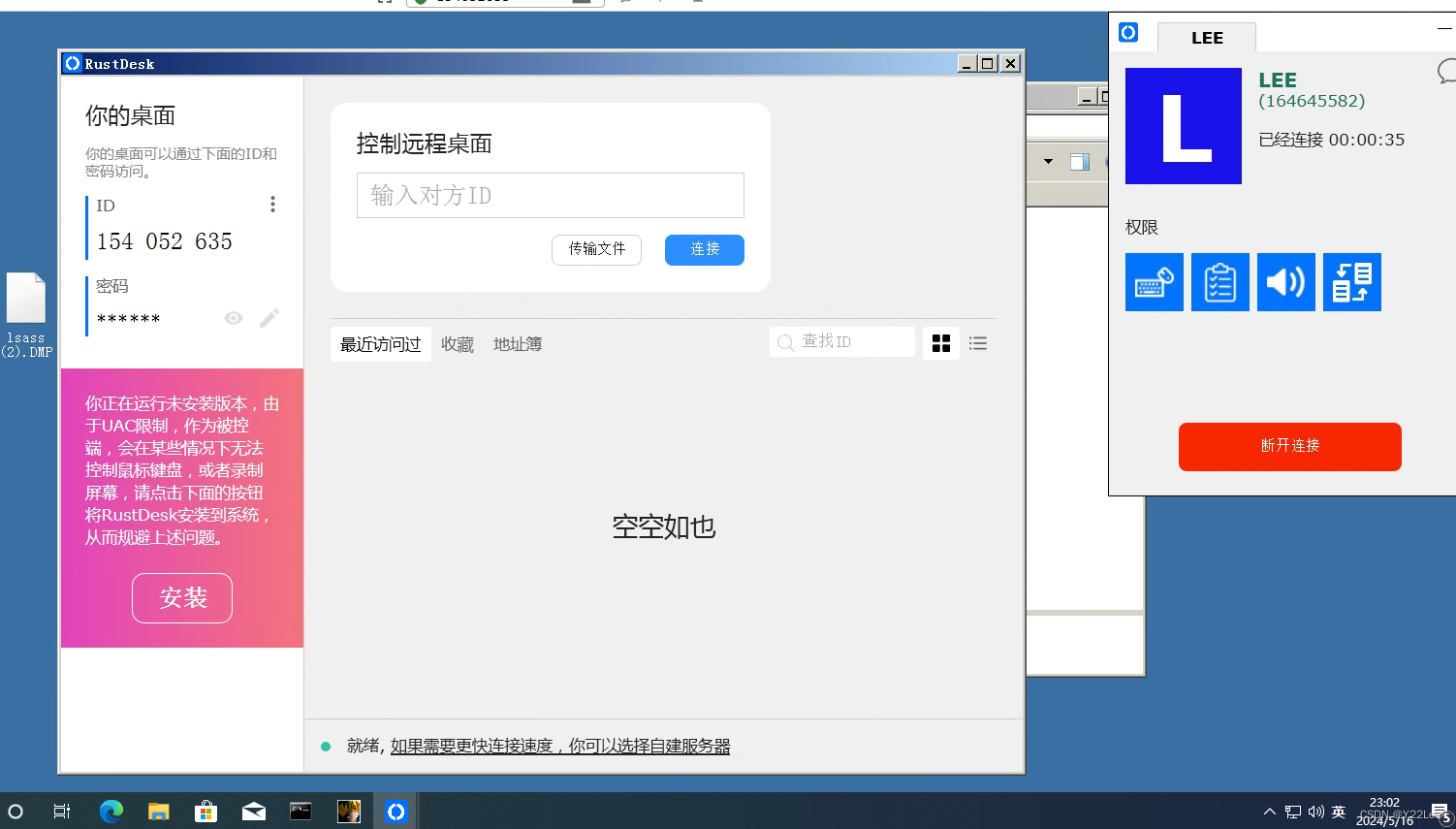Switch to the 最近访问过 tab
Image resolution: width=1456 pixels, height=829 pixels.
[380, 344]
